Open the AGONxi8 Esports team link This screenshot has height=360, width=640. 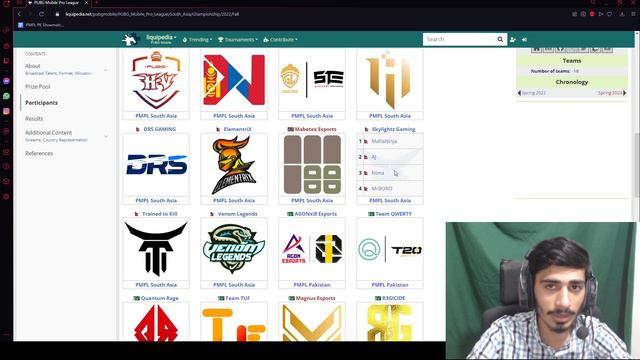pos(316,214)
